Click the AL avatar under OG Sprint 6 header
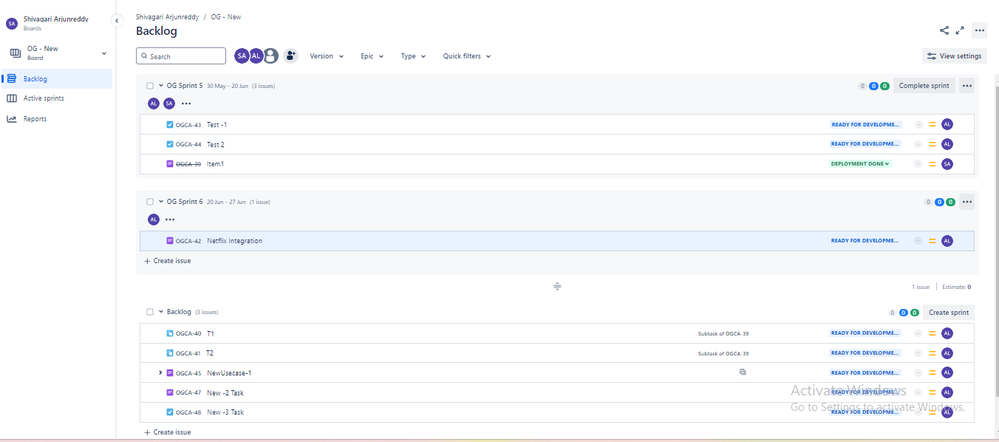999x442 pixels. pos(154,219)
